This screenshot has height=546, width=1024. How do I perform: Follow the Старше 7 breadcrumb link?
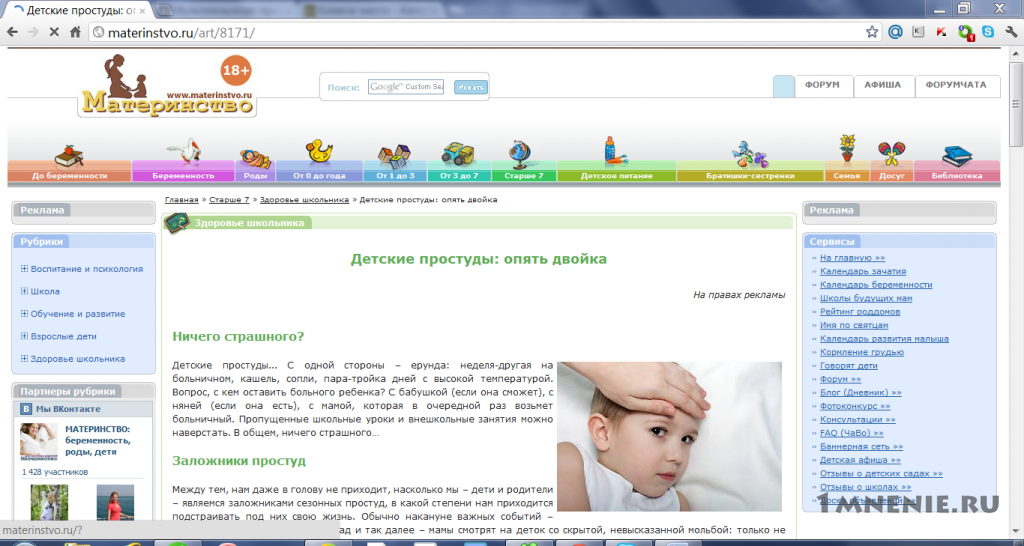coord(229,200)
